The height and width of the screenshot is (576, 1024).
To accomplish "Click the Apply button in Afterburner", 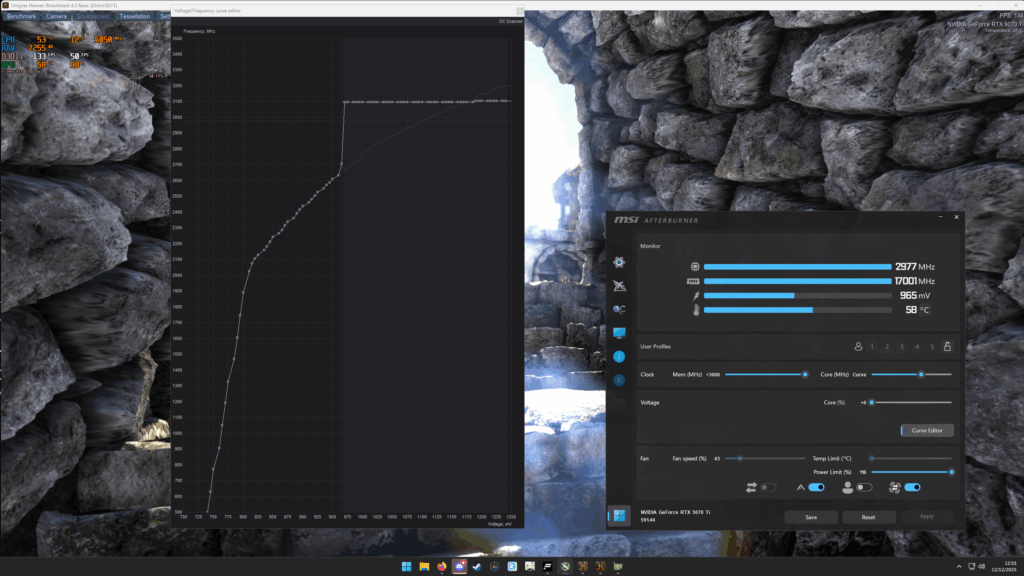I will pyautogui.click(x=927, y=517).
